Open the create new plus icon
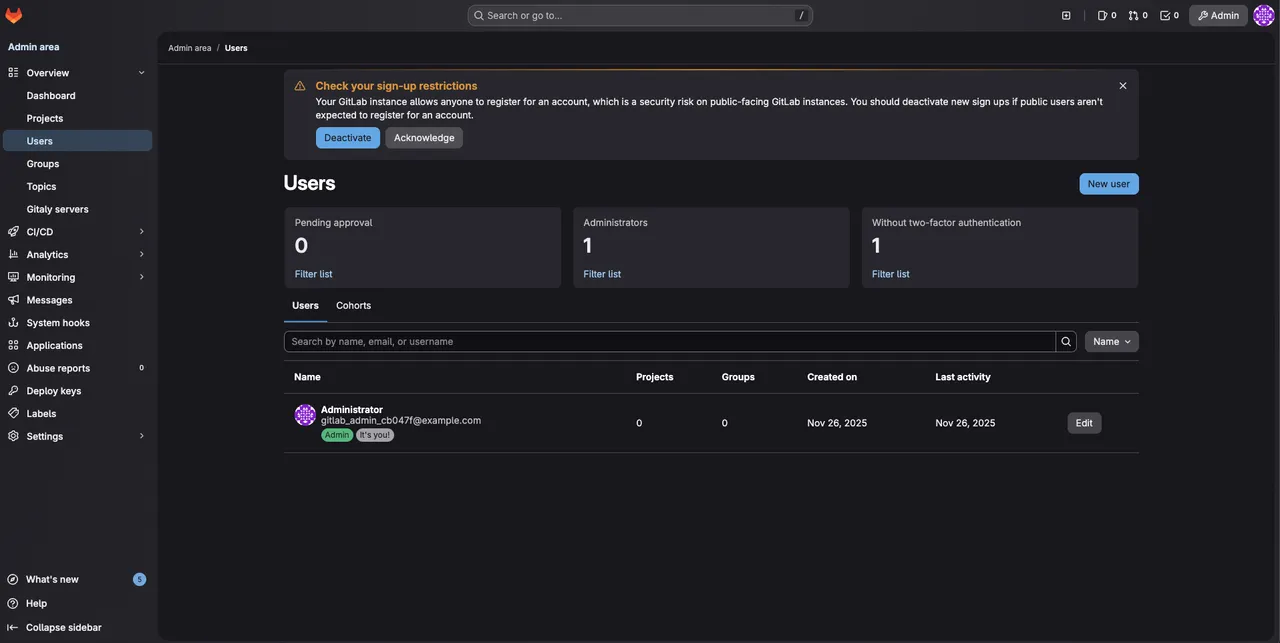The width and height of the screenshot is (1280, 643). pyautogui.click(x=1066, y=15)
